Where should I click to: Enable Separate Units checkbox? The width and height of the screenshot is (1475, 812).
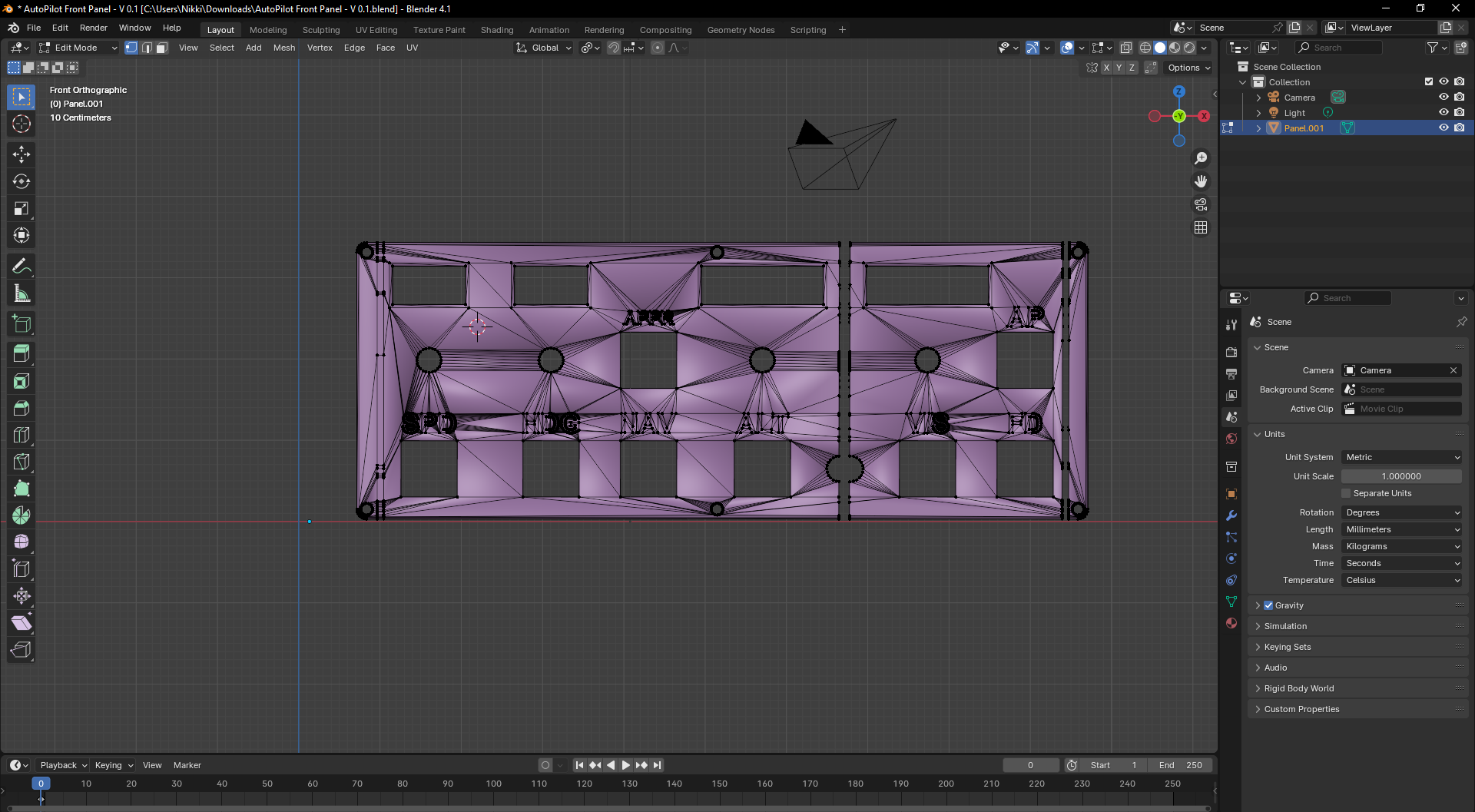tap(1346, 493)
